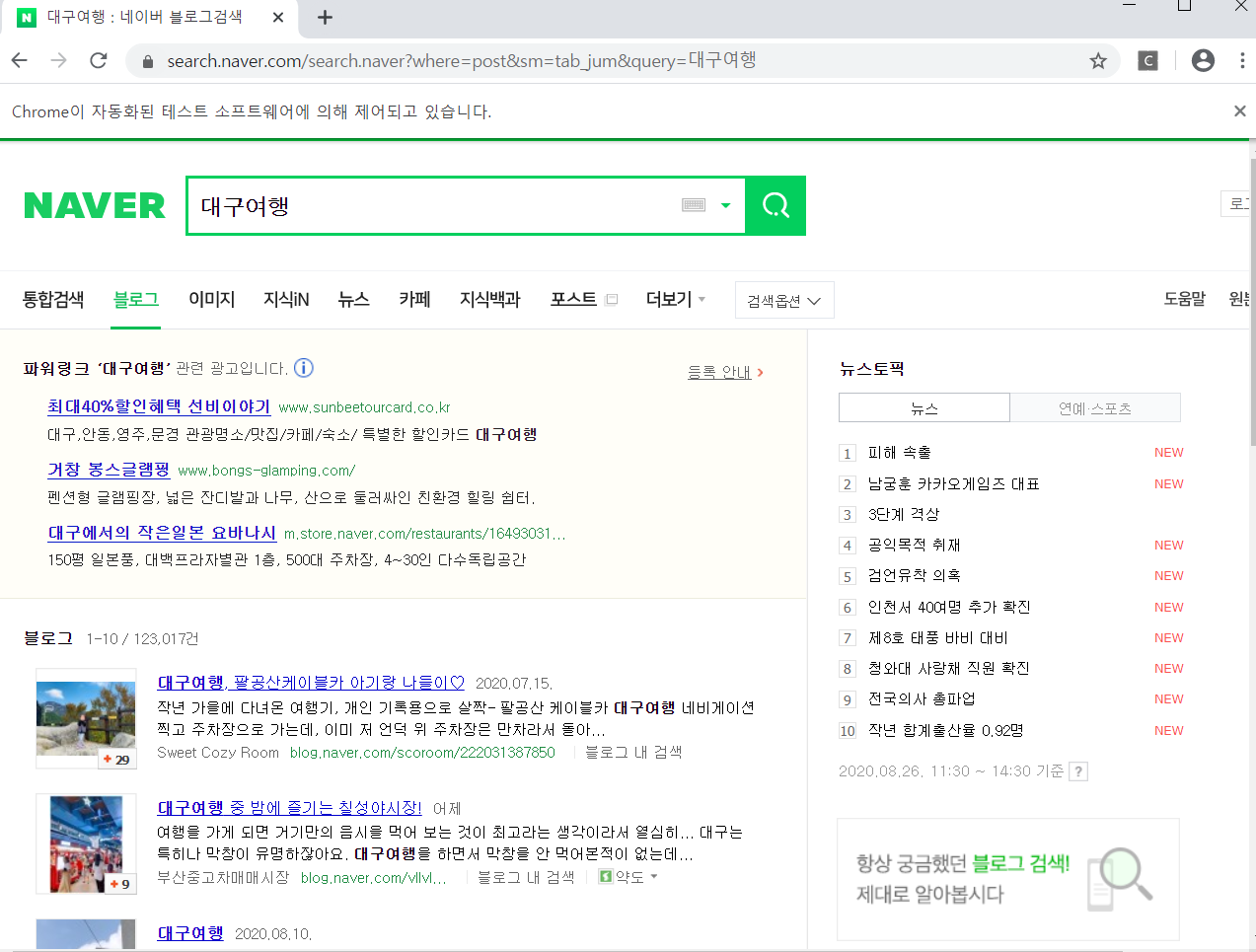The width and height of the screenshot is (1256, 952).
Task: Switch news topic to 연예·스포츠 tab
Action: [1095, 407]
